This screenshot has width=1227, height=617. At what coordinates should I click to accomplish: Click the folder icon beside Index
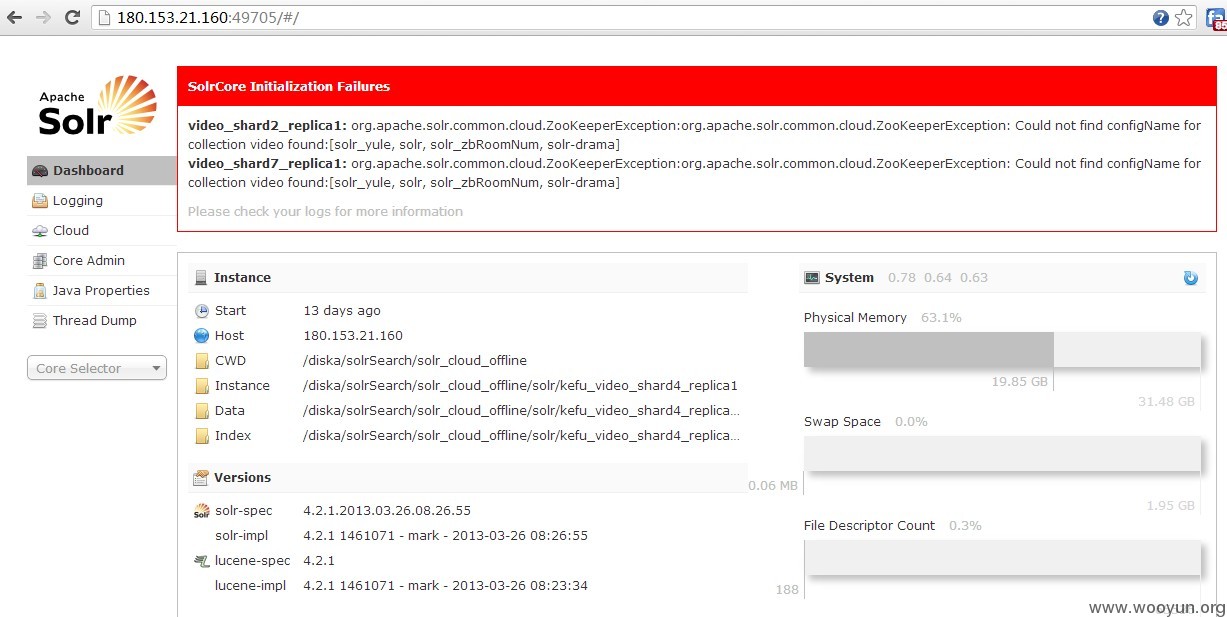pos(202,436)
